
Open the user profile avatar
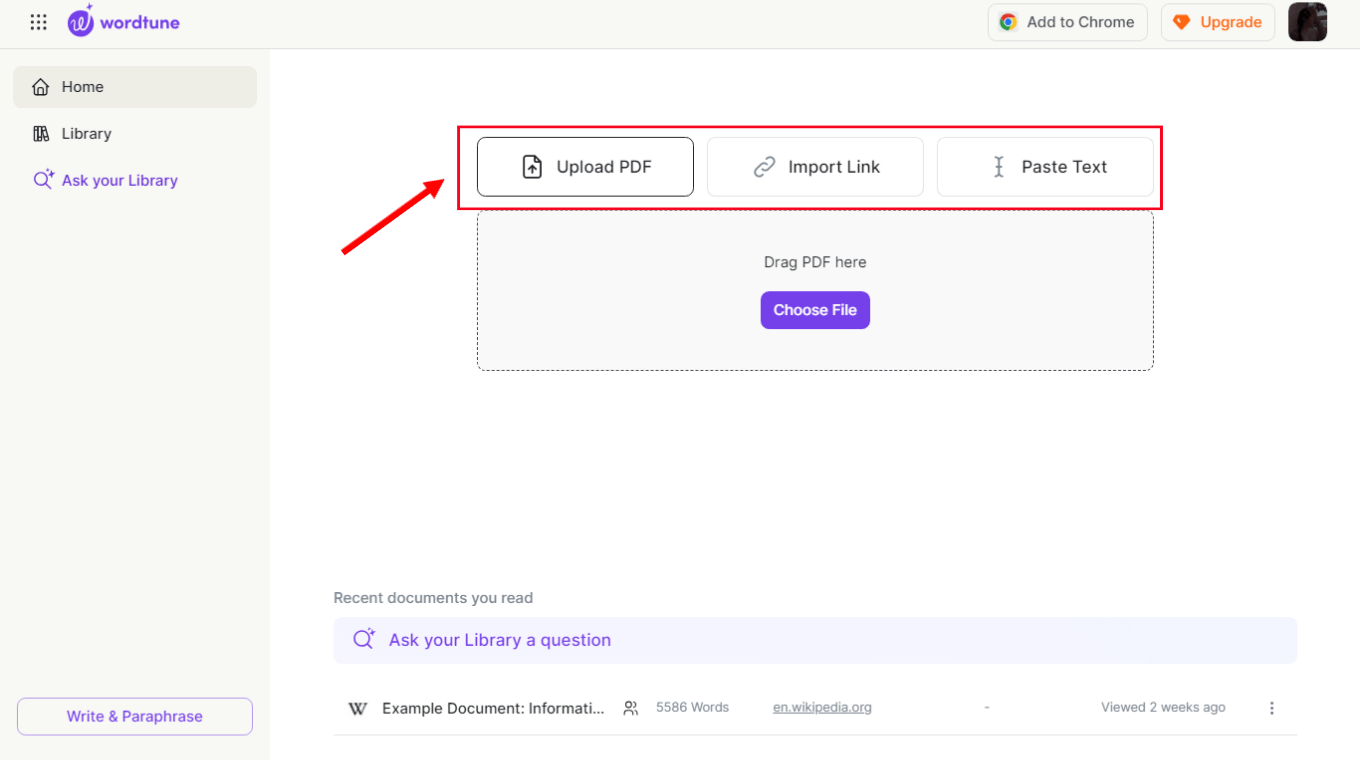pos(1307,22)
